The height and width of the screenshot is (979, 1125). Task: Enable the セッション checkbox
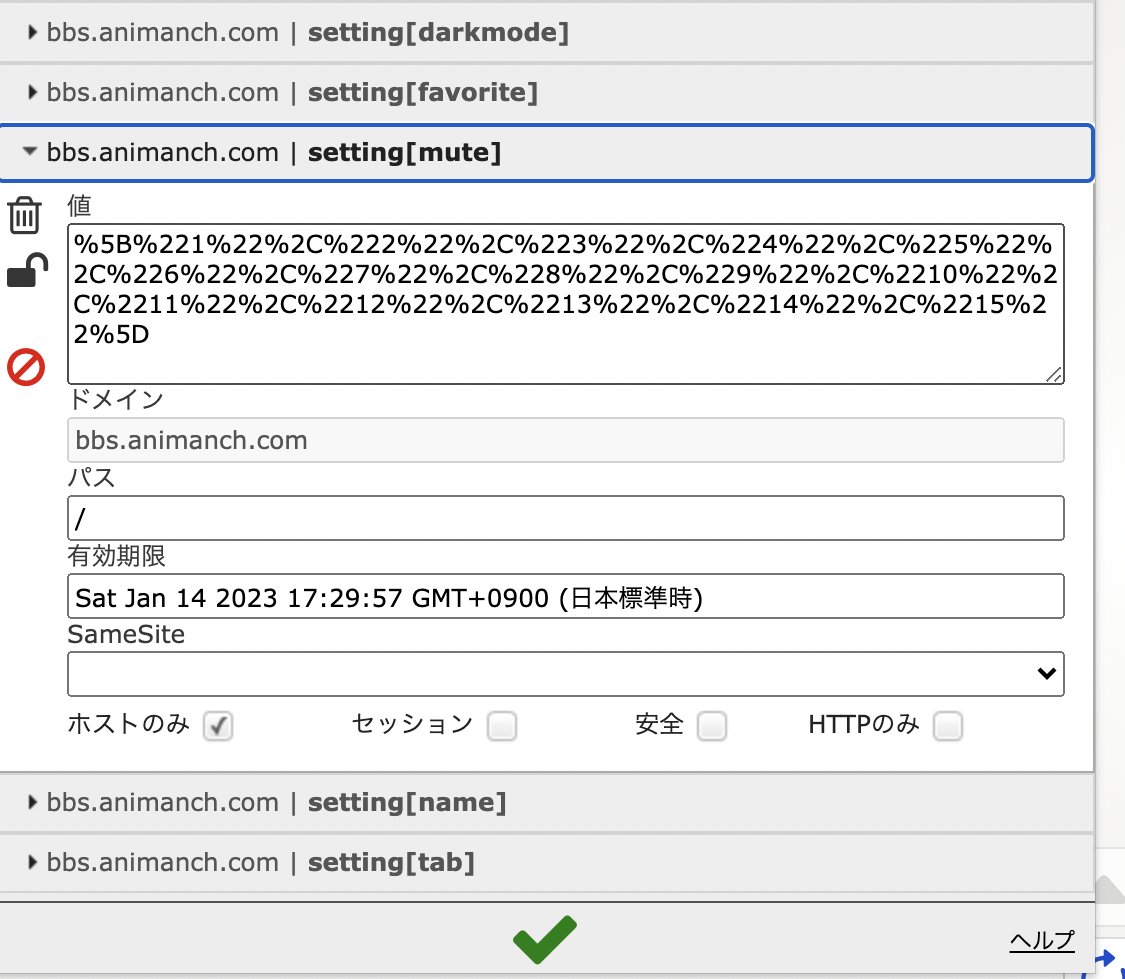502,726
